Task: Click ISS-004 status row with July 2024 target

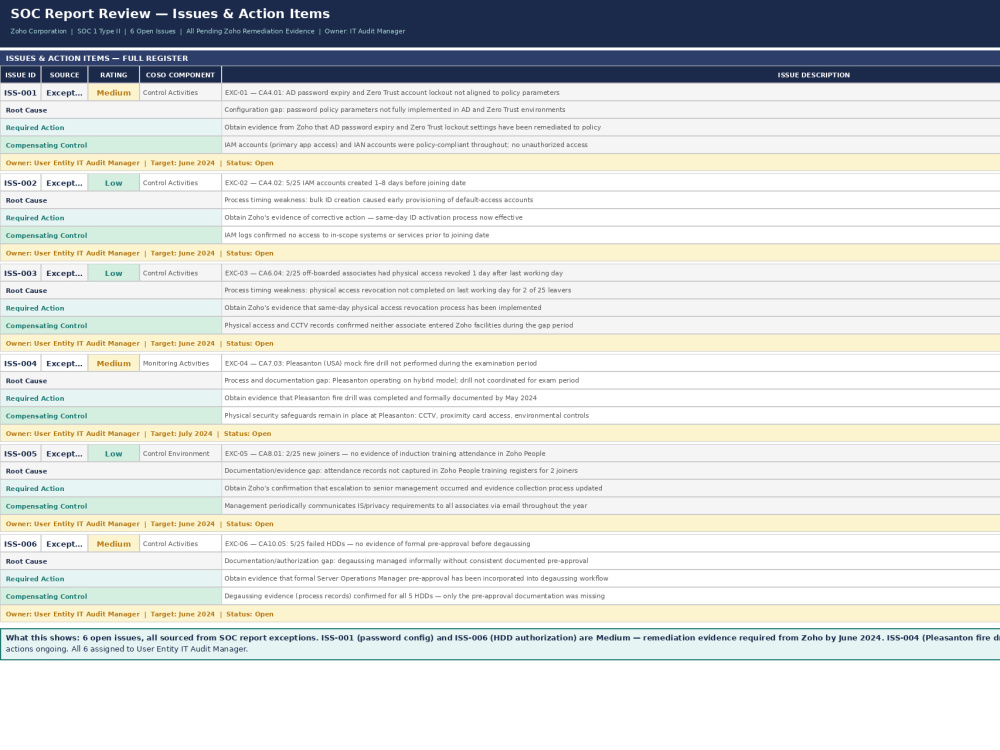Action: pyautogui.click(x=500, y=434)
